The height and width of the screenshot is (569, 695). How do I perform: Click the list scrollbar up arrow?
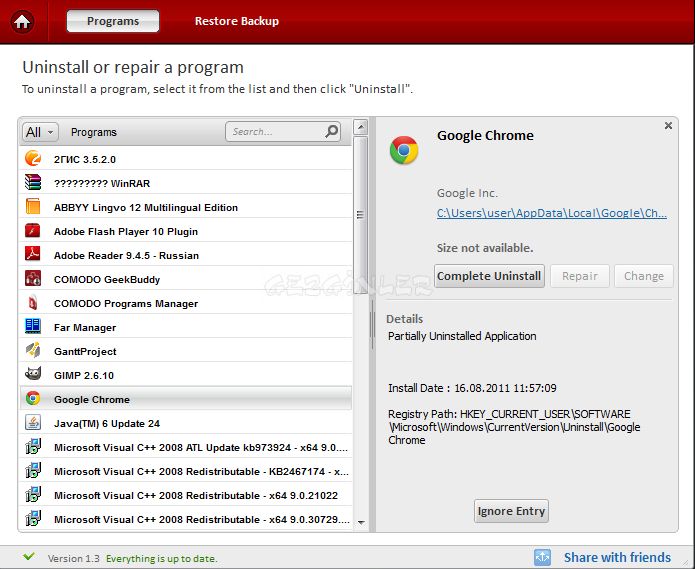[361, 127]
